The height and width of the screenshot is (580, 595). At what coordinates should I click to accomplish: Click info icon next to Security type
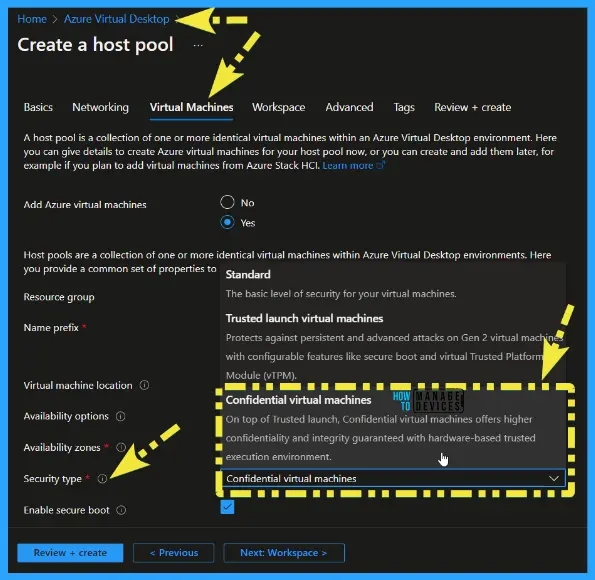pyautogui.click(x=102, y=479)
